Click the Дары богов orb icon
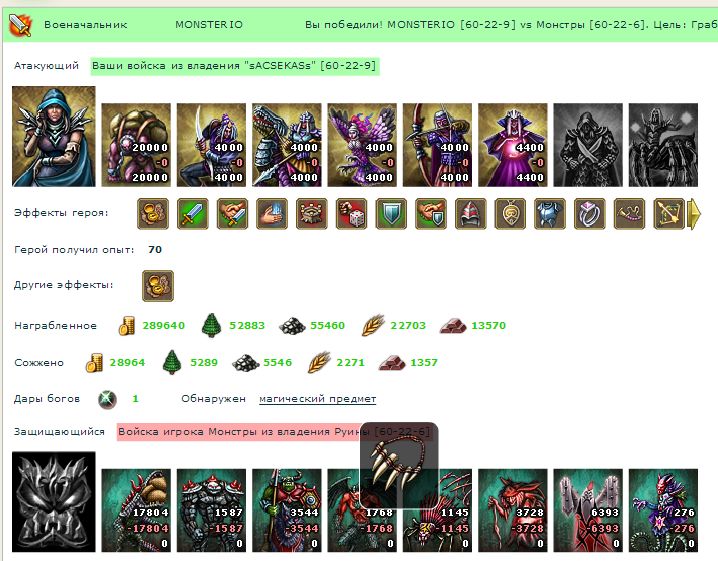 pos(108,399)
